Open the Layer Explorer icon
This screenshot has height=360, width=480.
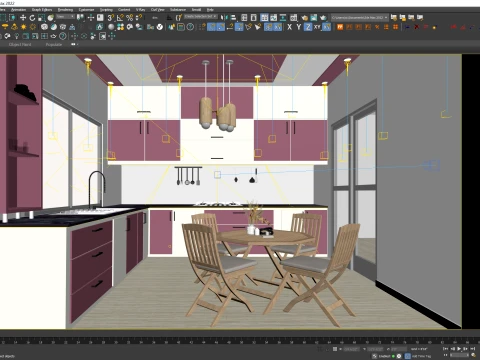tap(253, 17)
